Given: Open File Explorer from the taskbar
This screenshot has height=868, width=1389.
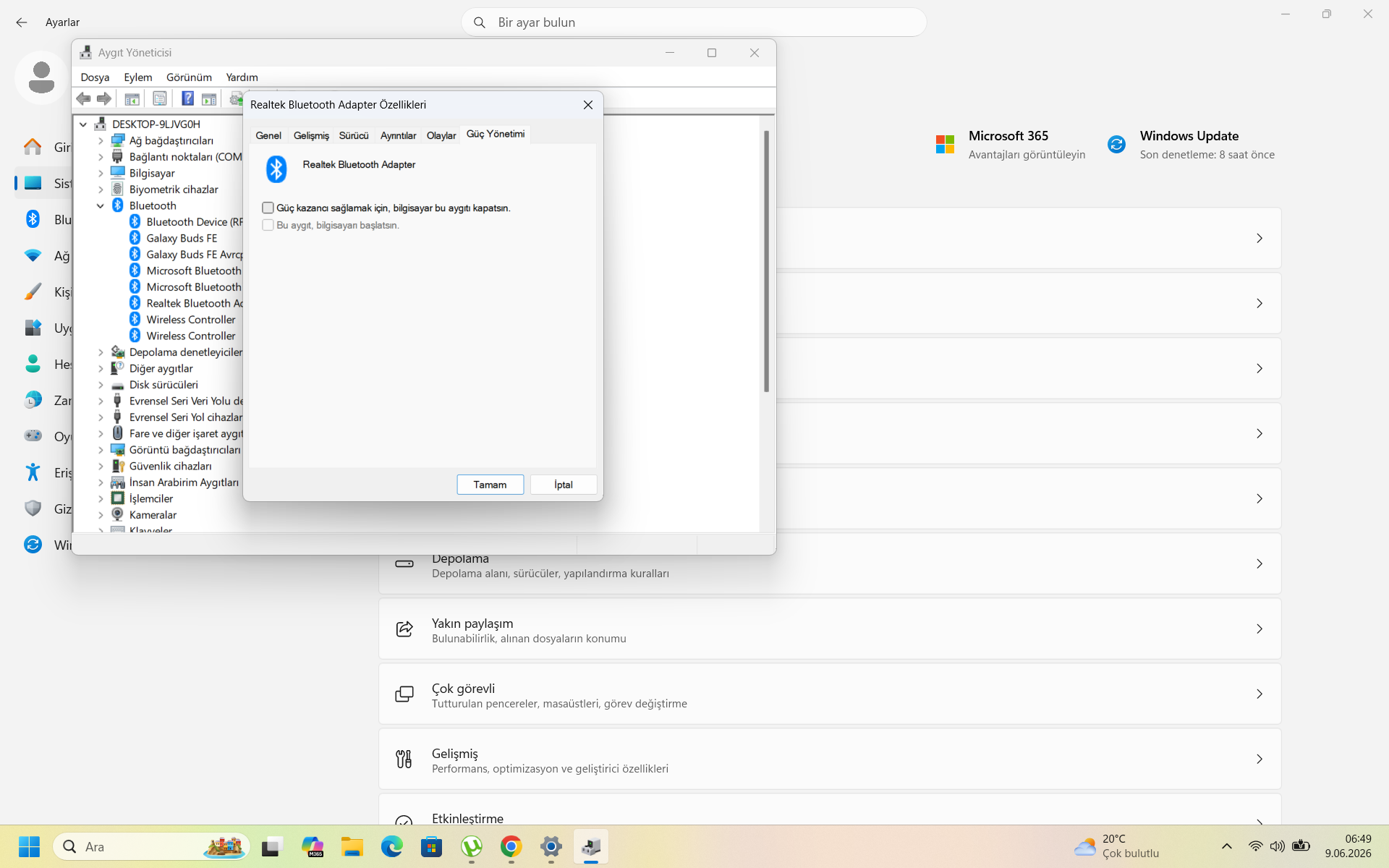Looking at the screenshot, I should click(x=352, y=846).
